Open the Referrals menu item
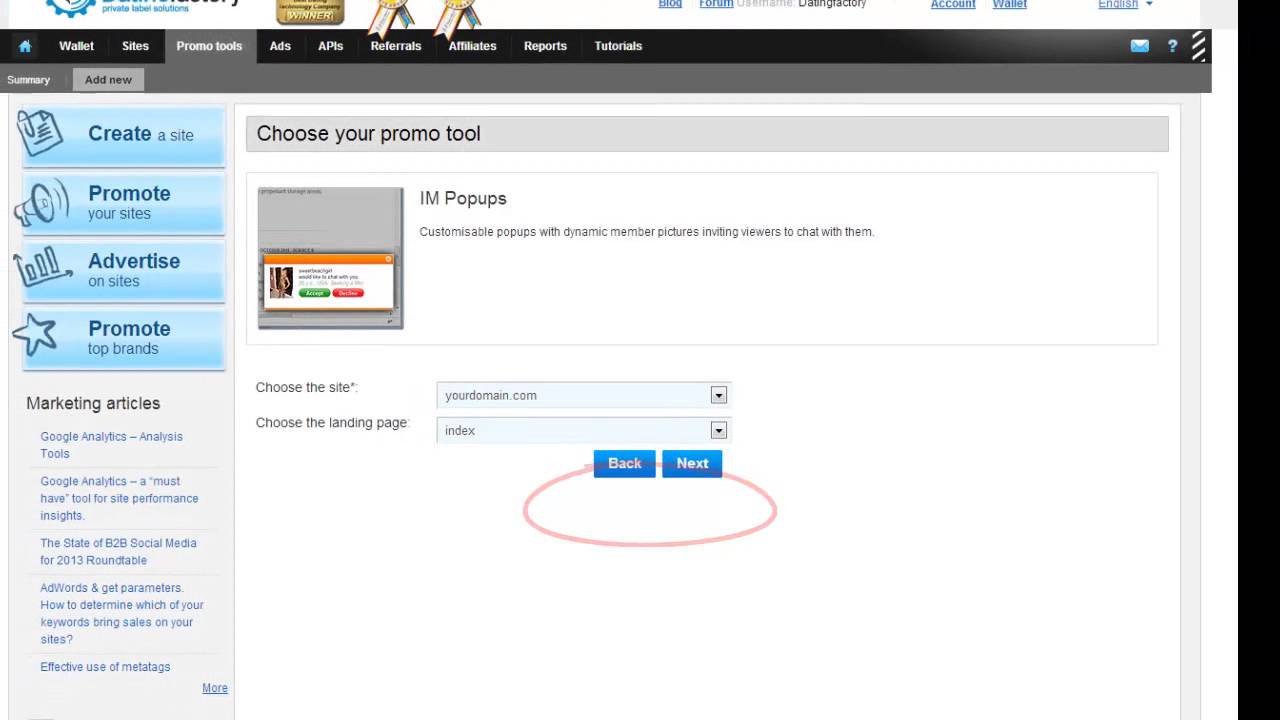 [396, 46]
